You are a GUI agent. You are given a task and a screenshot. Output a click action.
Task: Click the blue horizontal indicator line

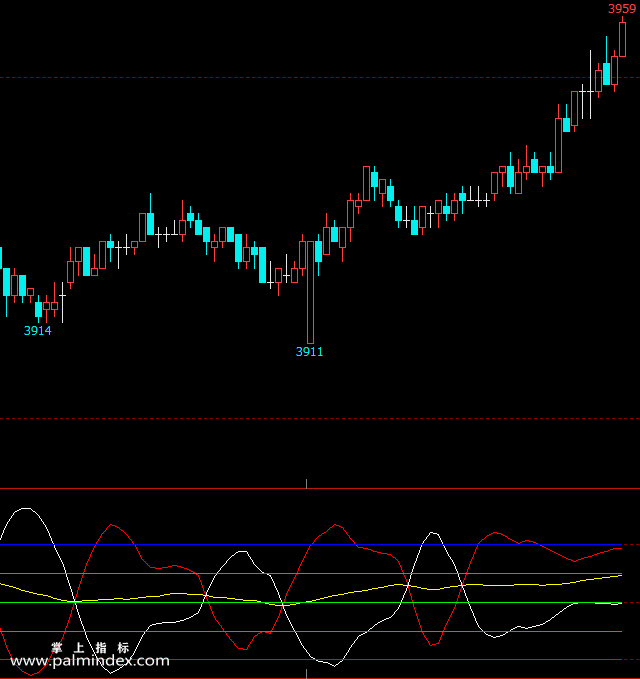311,545
